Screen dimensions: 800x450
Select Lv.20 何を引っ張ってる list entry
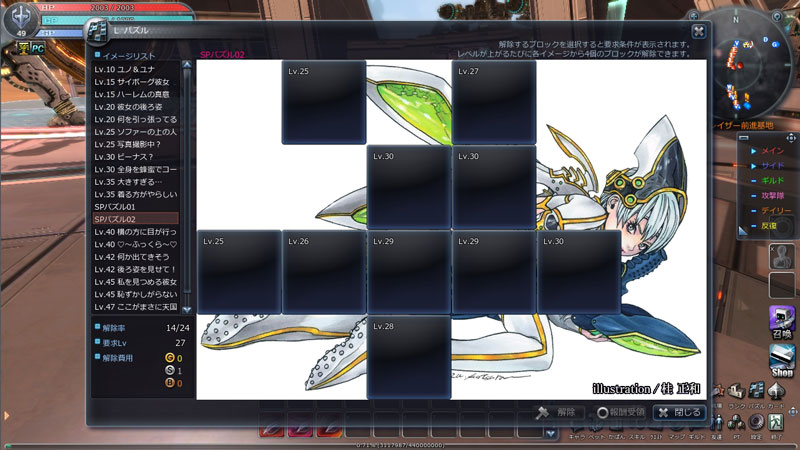(136, 119)
